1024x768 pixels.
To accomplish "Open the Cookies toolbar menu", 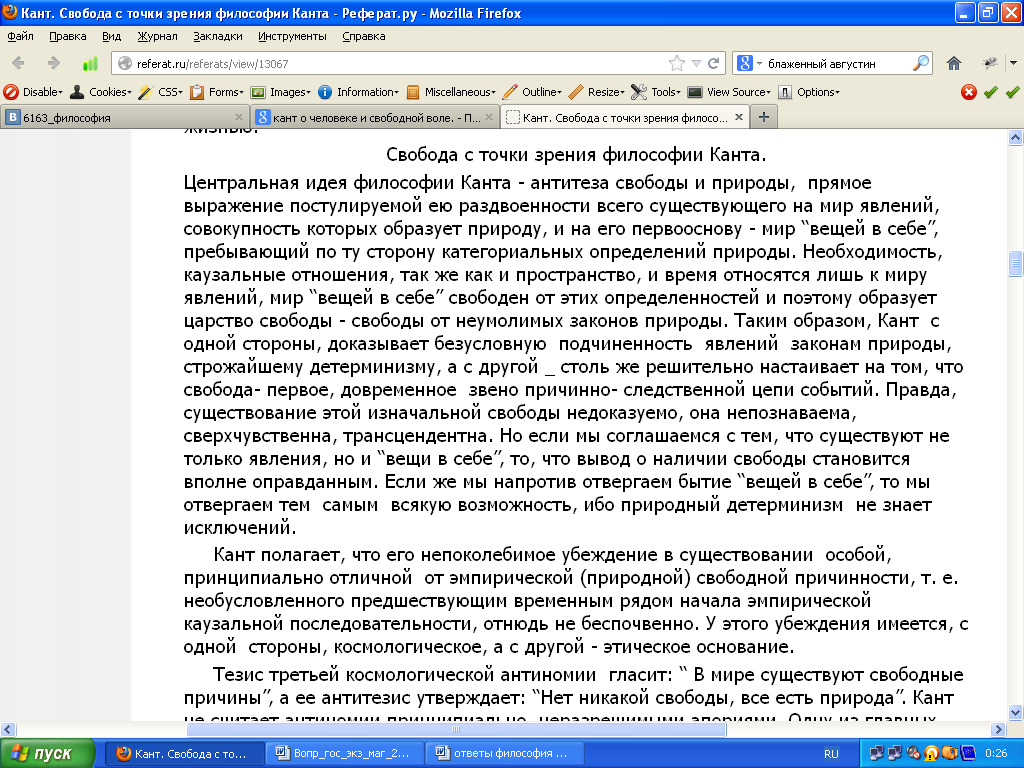I will pyautogui.click(x=101, y=92).
